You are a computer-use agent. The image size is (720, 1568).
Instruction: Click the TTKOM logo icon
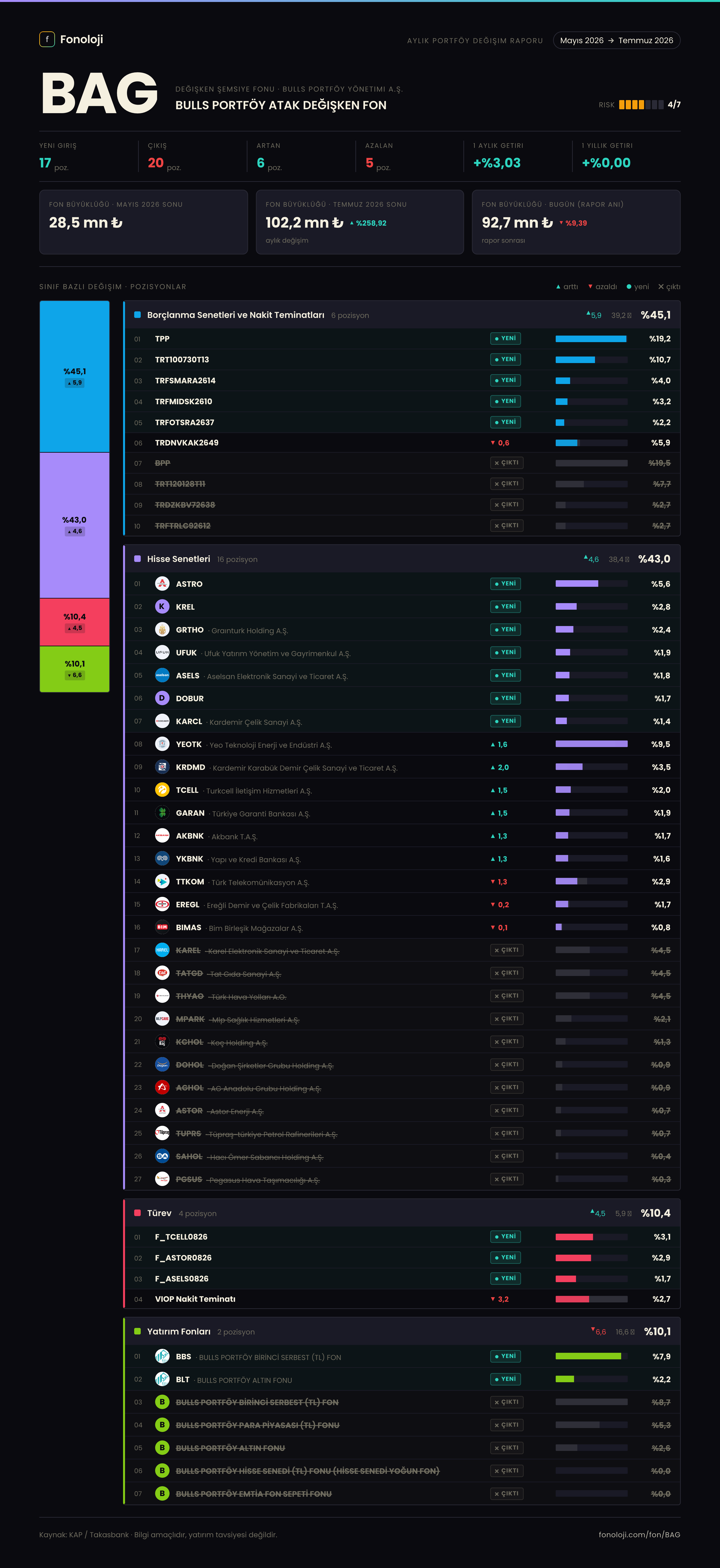point(162,881)
